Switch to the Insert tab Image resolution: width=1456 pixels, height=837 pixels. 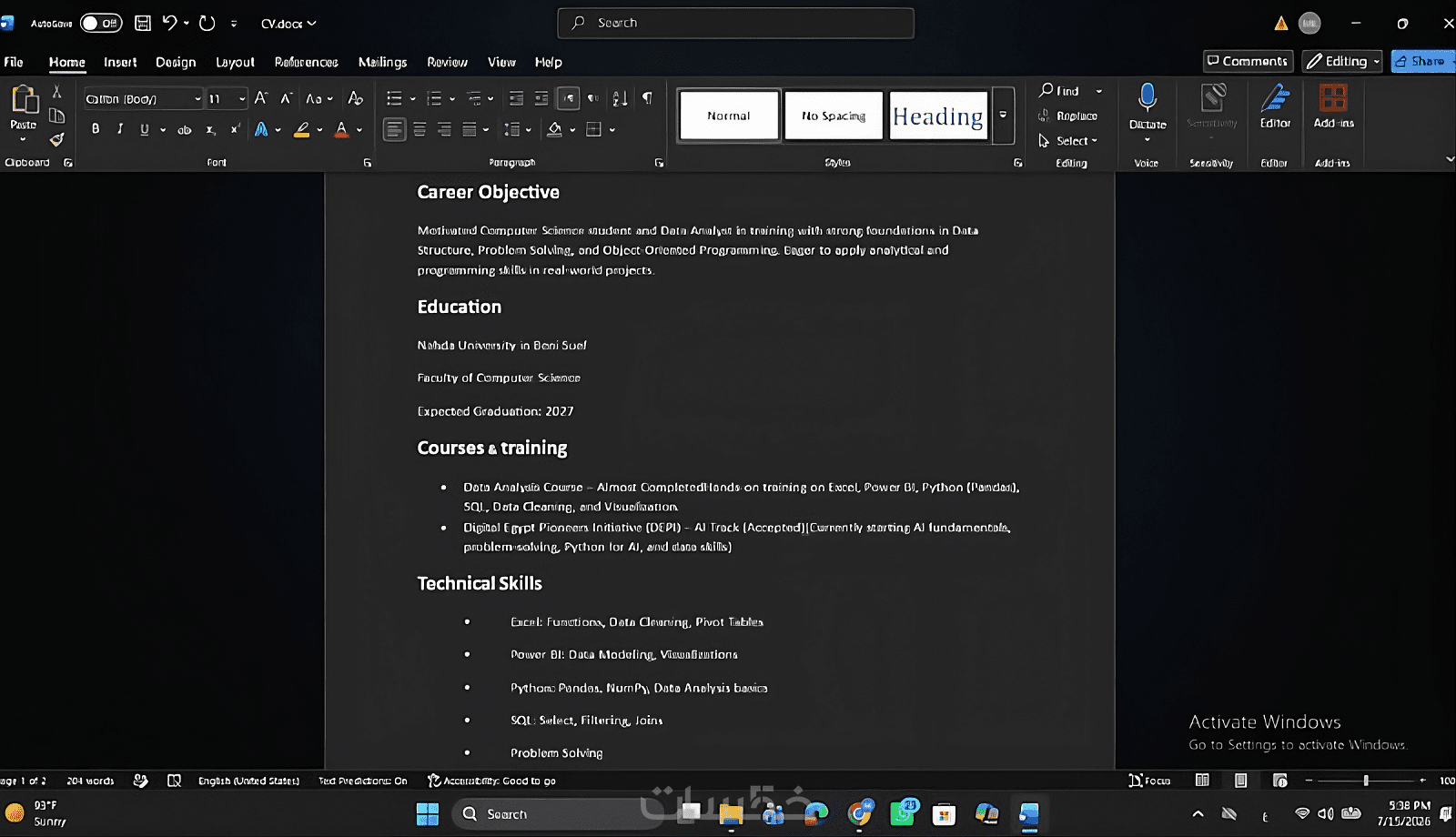[120, 62]
